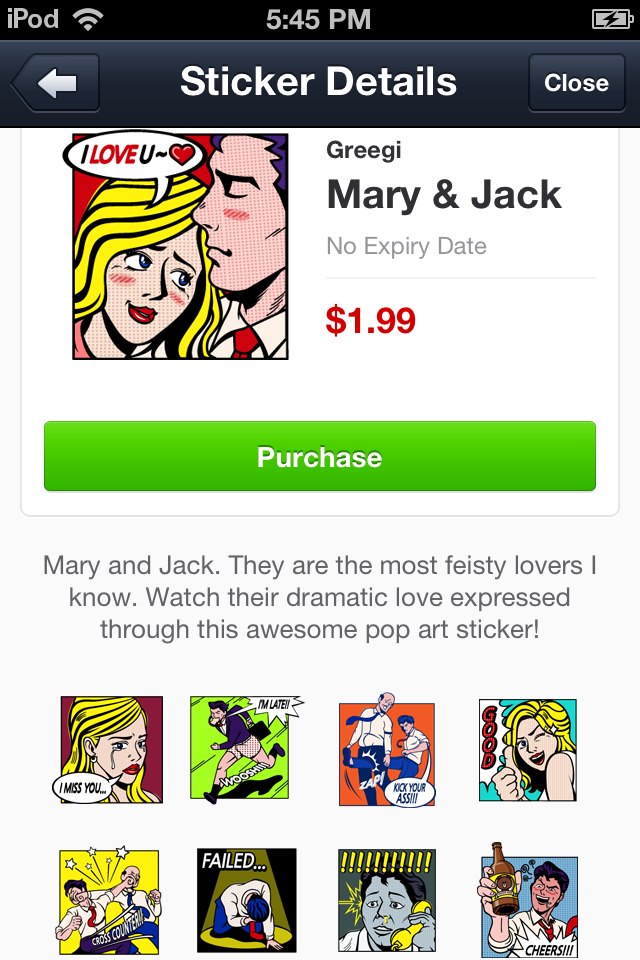The height and width of the screenshot is (960, 640).
Task: Tap the Mary & Jack title text
Action: [444, 195]
